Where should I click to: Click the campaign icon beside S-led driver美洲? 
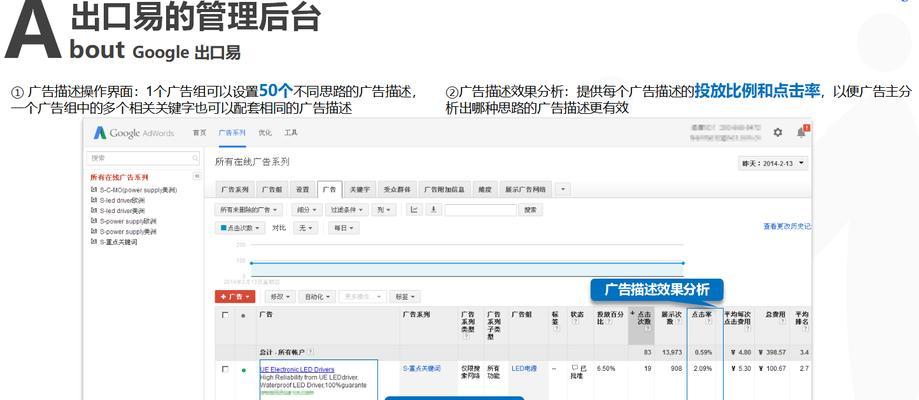(94, 211)
